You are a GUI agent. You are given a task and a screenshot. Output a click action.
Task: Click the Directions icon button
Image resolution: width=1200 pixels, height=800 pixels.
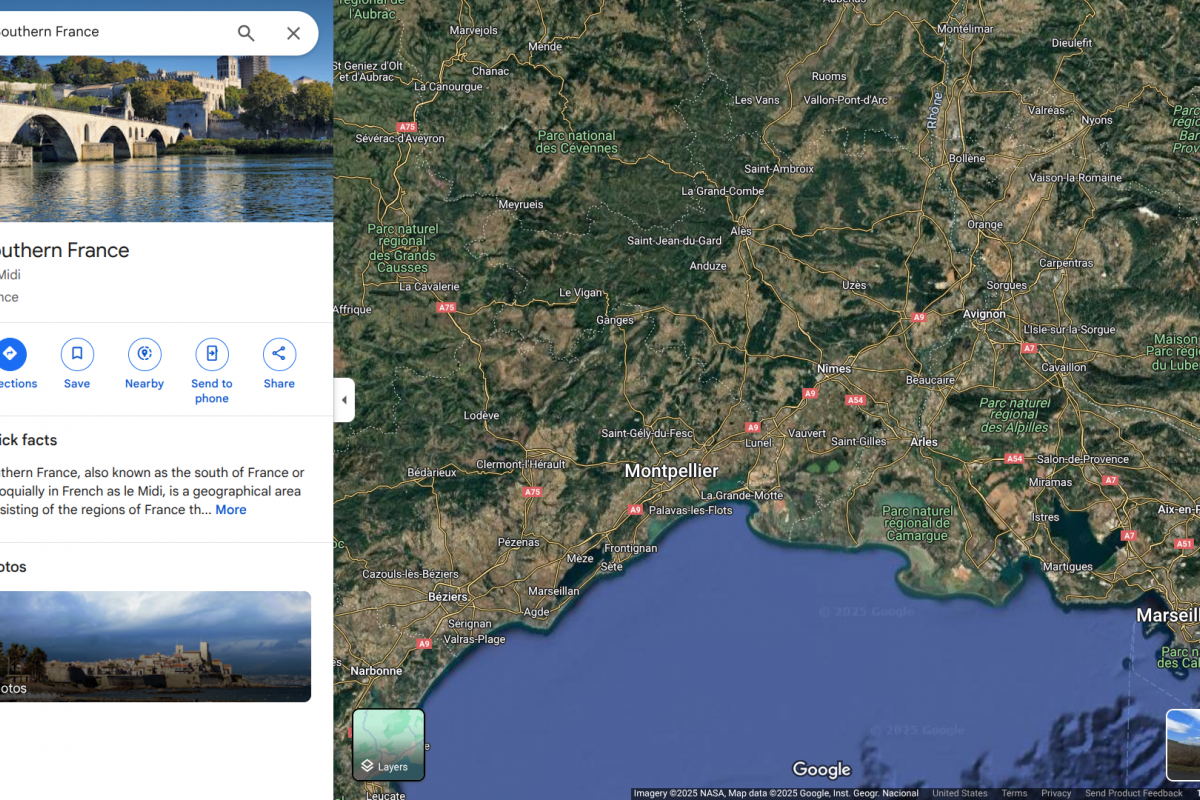click(x=11, y=354)
